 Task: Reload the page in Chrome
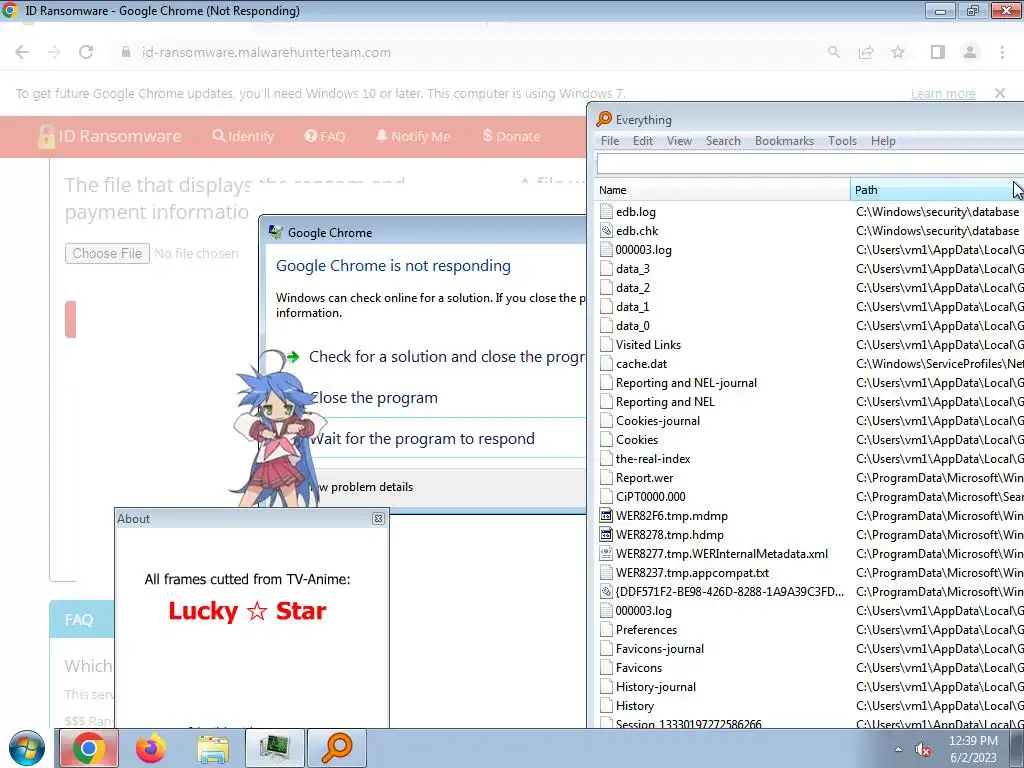coord(86,52)
